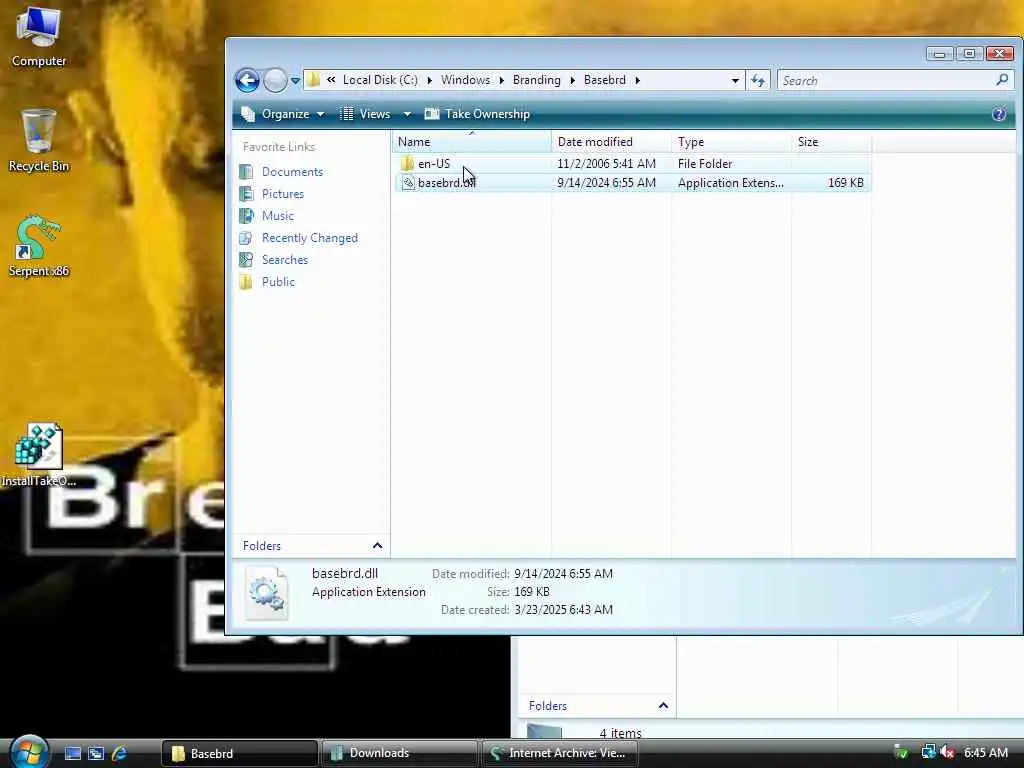This screenshot has height=768, width=1024.
Task: Minimize the Basebrd window
Action: (x=939, y=54)
